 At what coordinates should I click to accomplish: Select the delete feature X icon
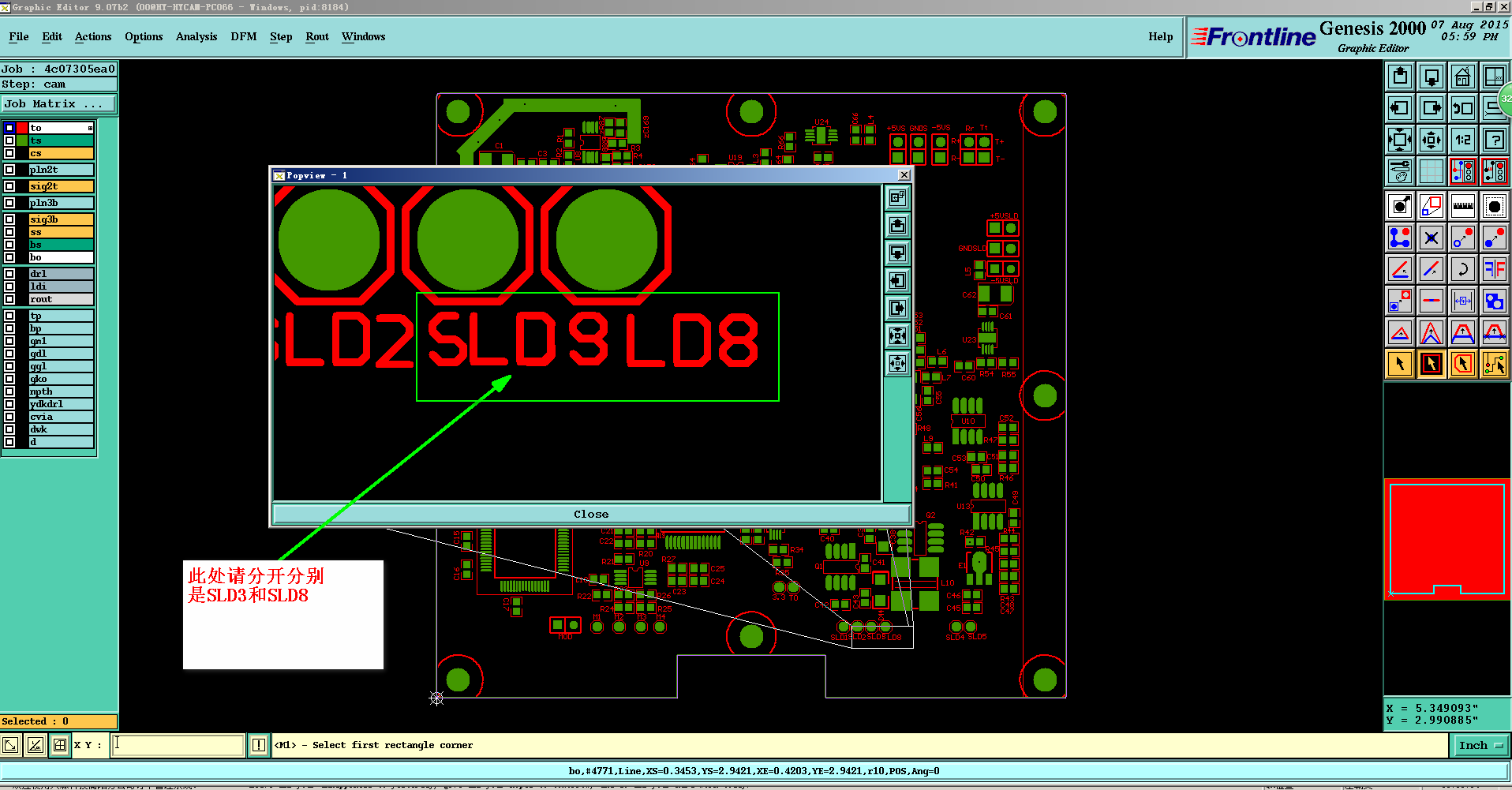pyautogui.click(x=1432, y=238)
